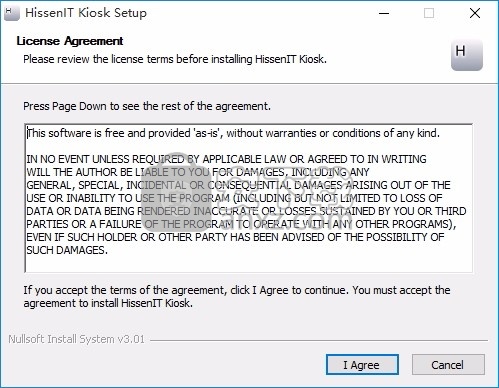
Task: Click the large H logo in header
Action: click(x=467, y=55)
